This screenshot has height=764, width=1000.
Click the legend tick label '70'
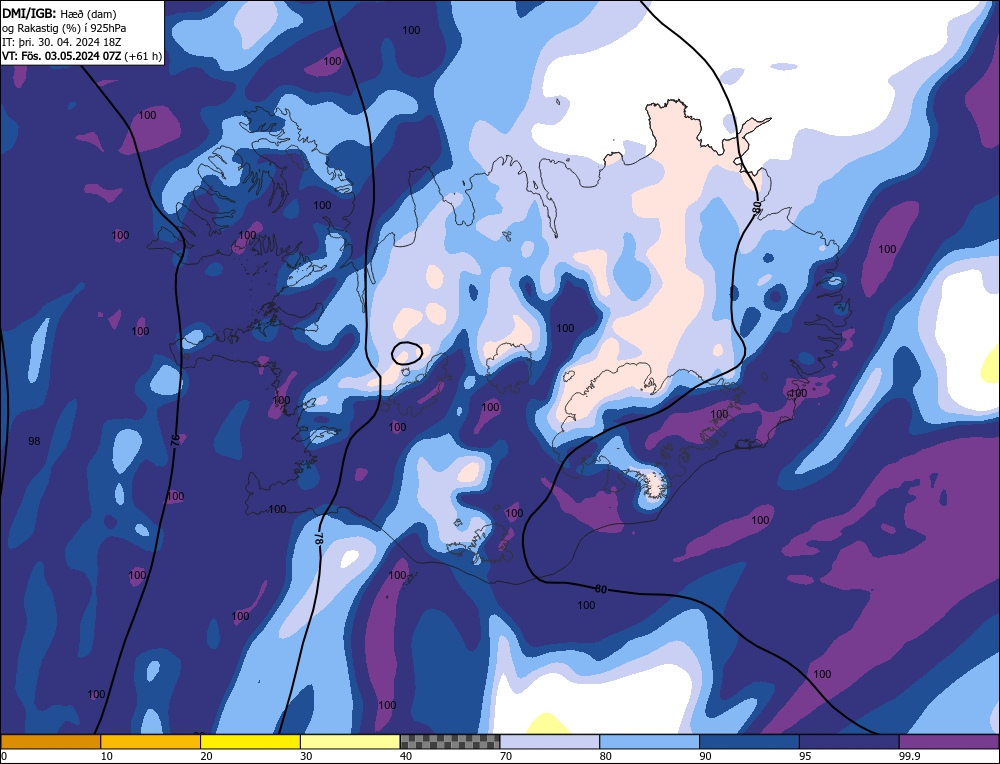(x=506, y=756)
